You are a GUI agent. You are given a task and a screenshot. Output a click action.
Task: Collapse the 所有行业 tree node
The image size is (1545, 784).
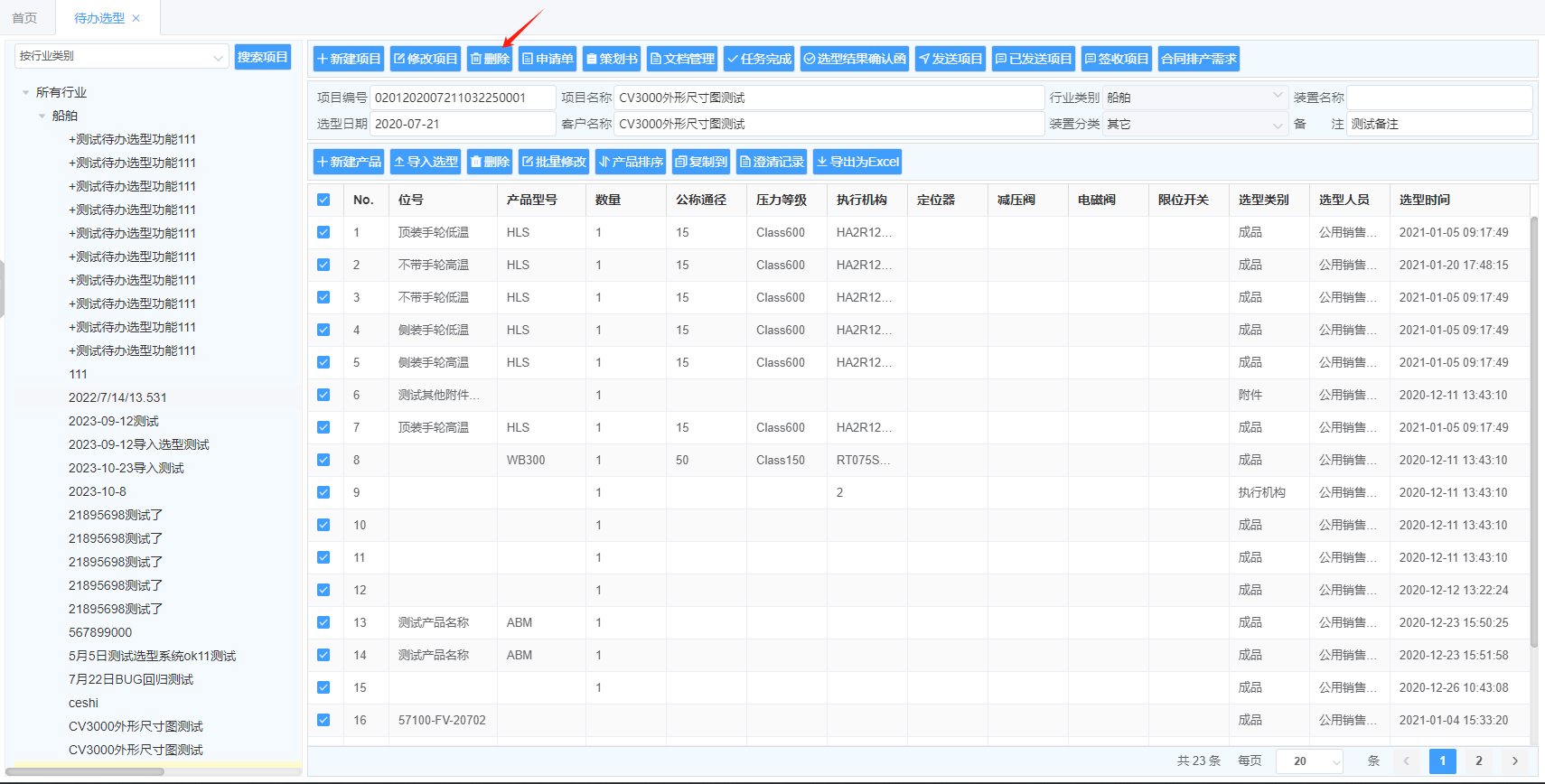tap(25, 92)
